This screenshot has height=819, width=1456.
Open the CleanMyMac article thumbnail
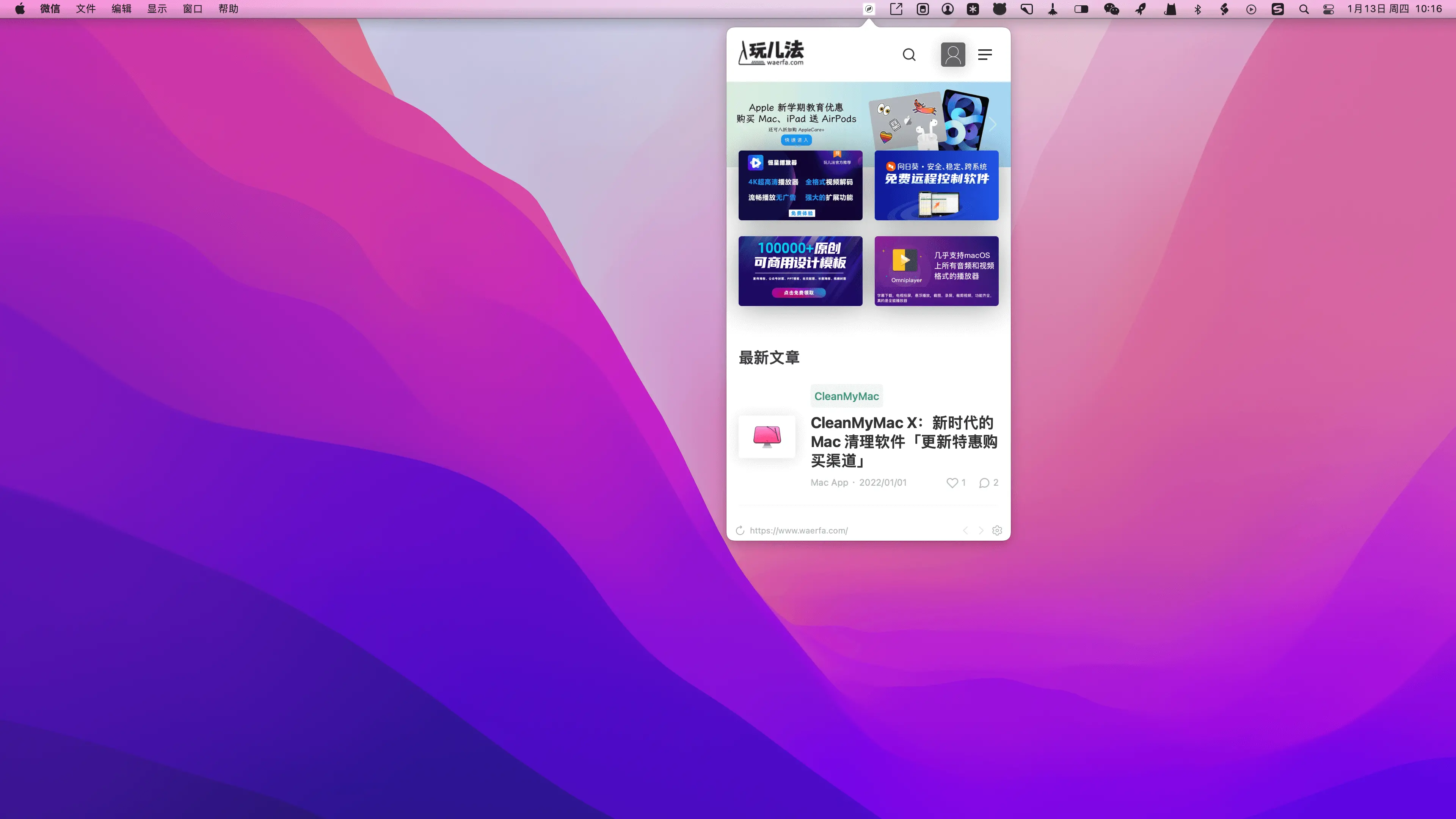click(x=767, y=437)
